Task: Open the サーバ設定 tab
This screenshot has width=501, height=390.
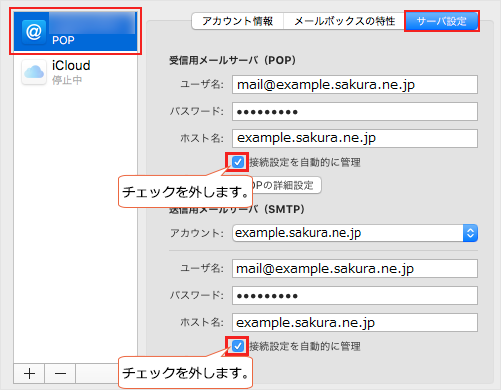Action: [442, 21]
